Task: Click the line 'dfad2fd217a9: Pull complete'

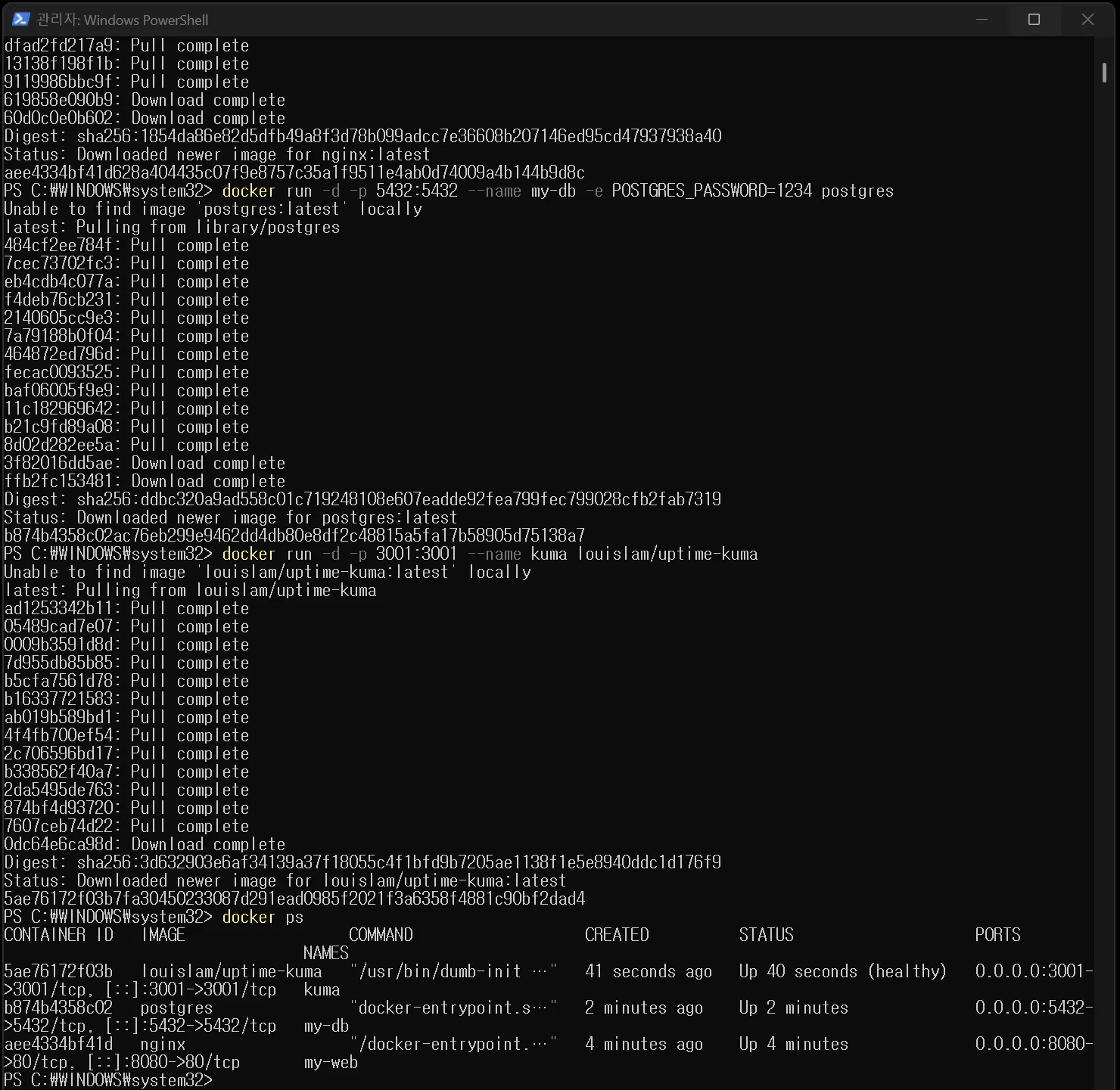Action: [126, 45]
